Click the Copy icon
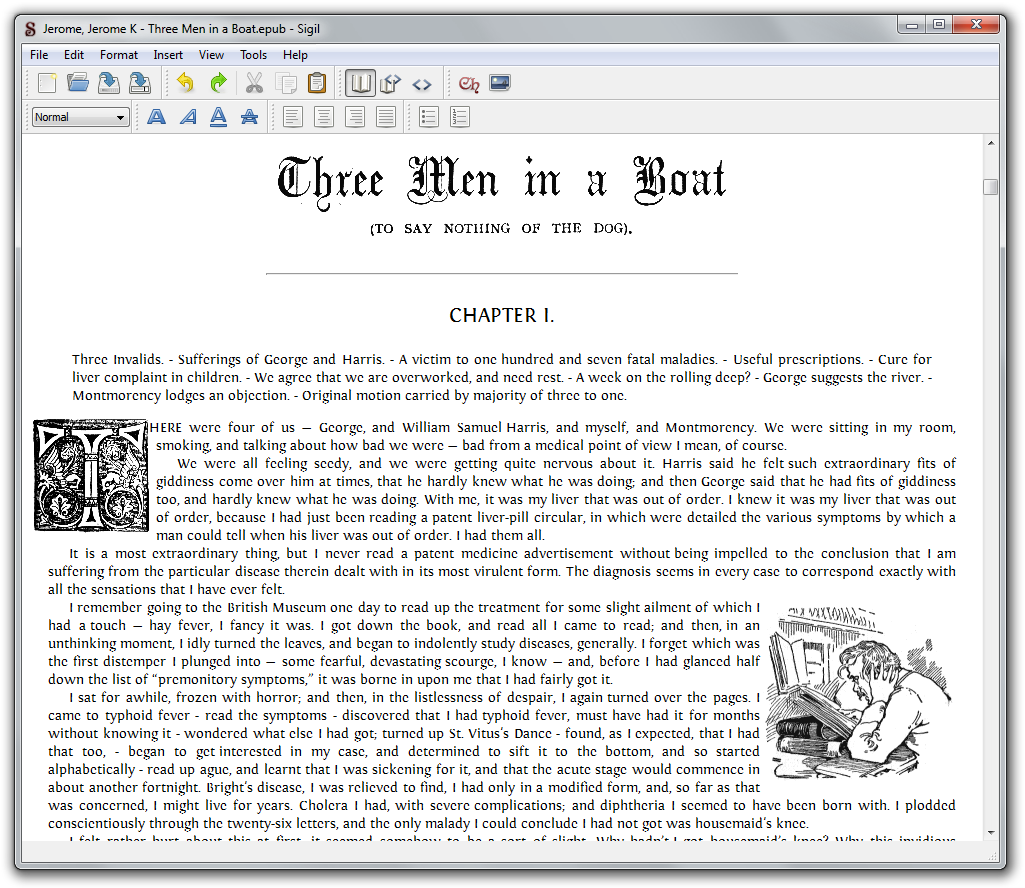 pos(286,83)
